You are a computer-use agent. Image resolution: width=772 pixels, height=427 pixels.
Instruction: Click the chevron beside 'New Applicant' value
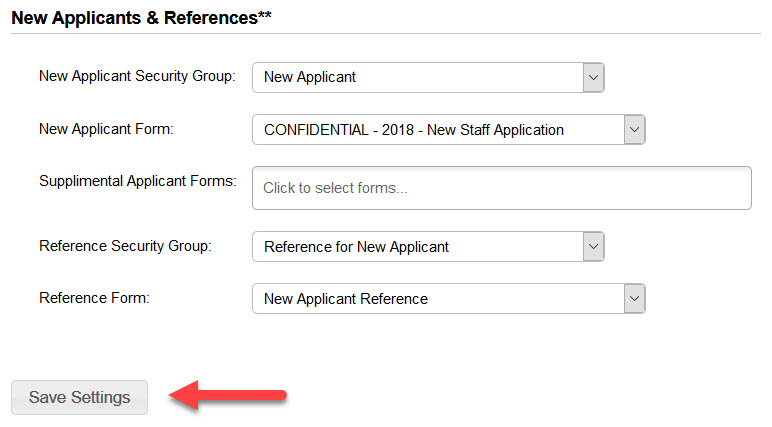point(593,77)
